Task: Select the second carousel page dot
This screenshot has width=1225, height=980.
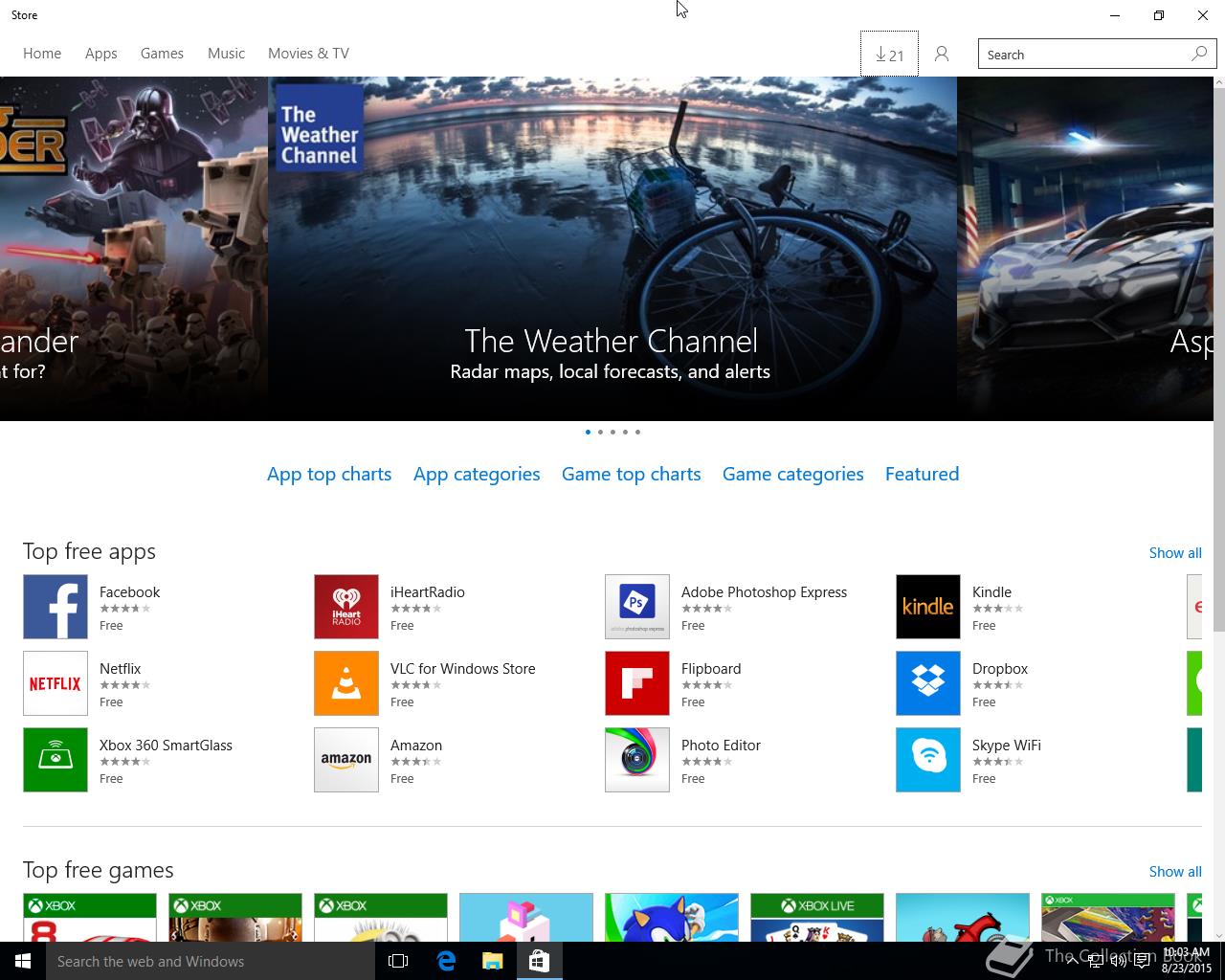Action: click(600, 432)
